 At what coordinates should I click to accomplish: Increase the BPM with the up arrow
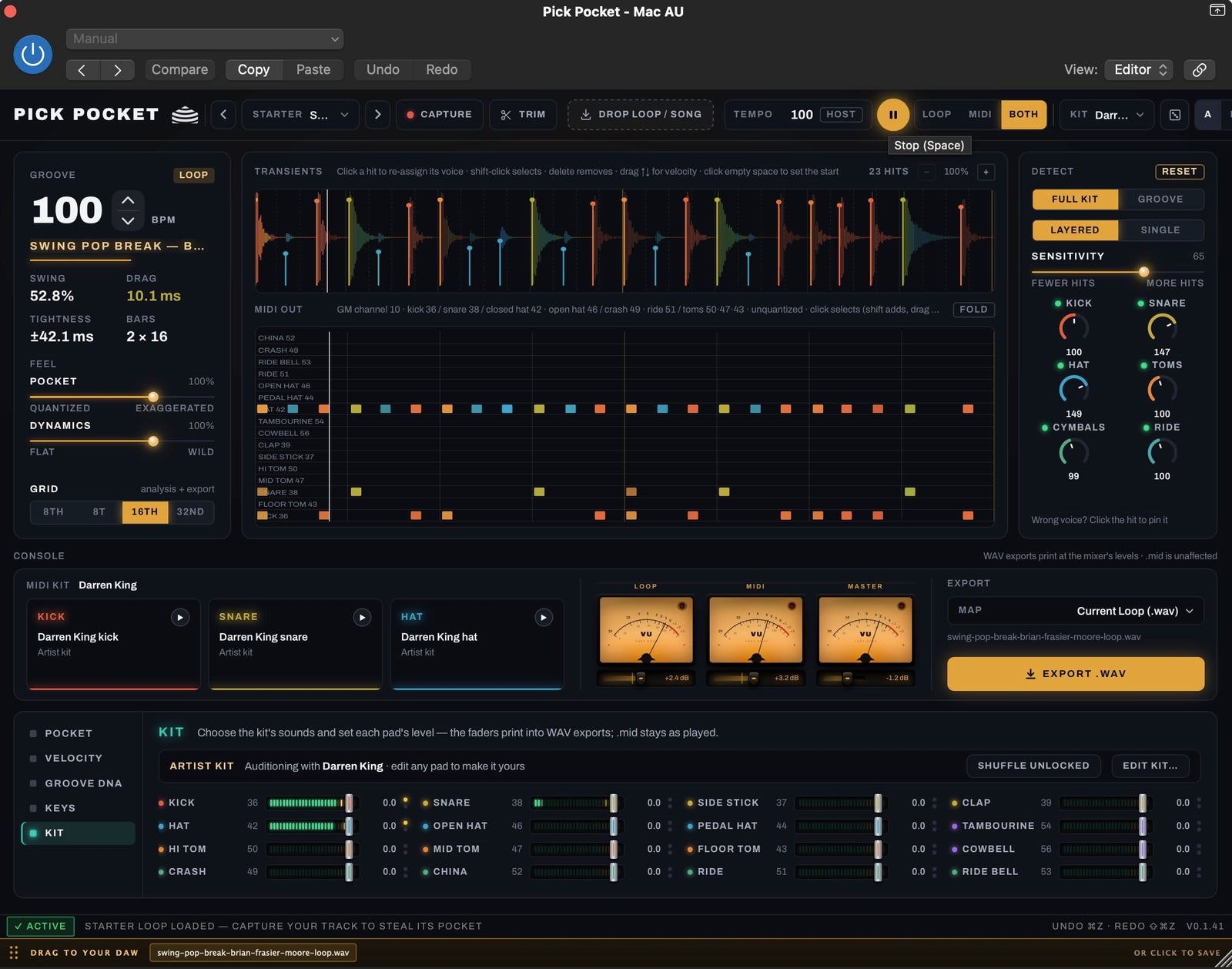[128, 200]
